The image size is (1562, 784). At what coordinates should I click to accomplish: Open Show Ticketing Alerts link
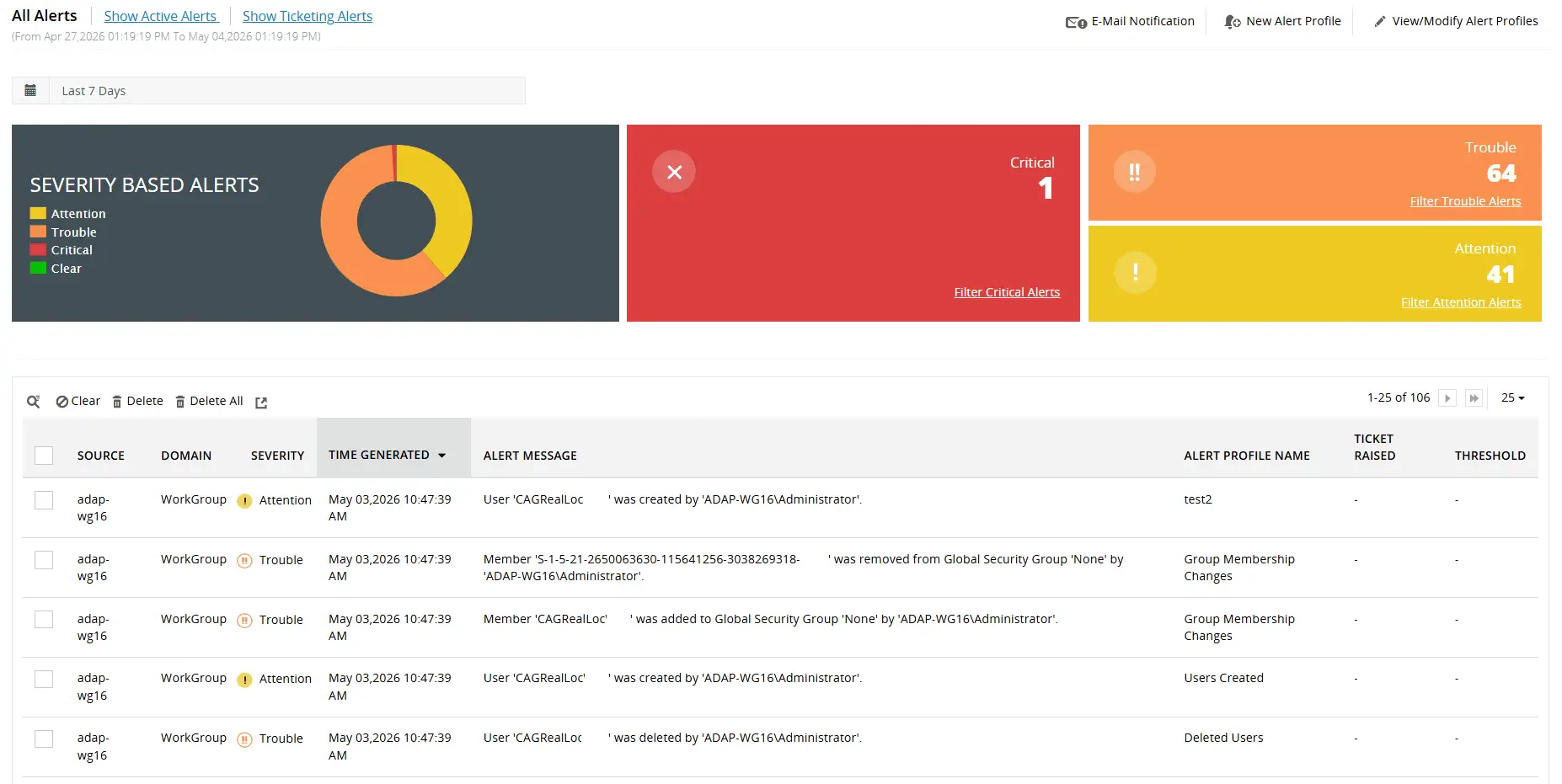[x=308, y=16]
